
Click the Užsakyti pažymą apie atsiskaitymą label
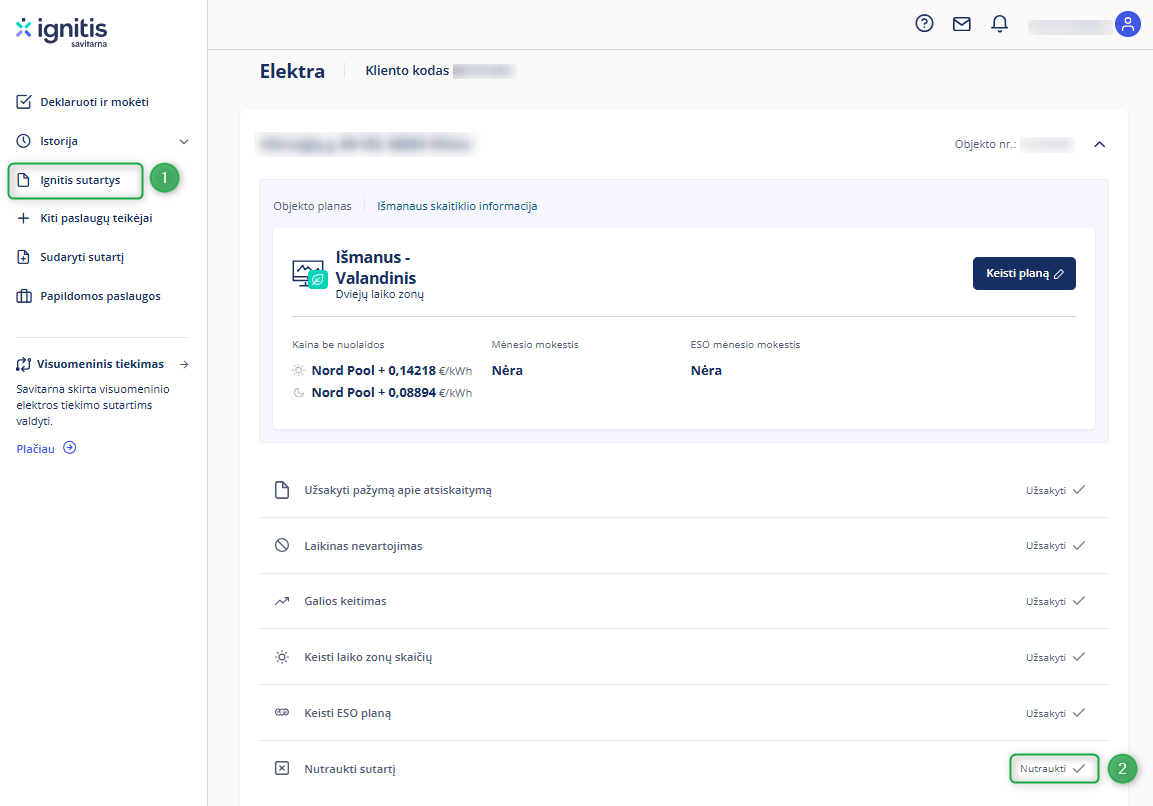pos(398,490)
